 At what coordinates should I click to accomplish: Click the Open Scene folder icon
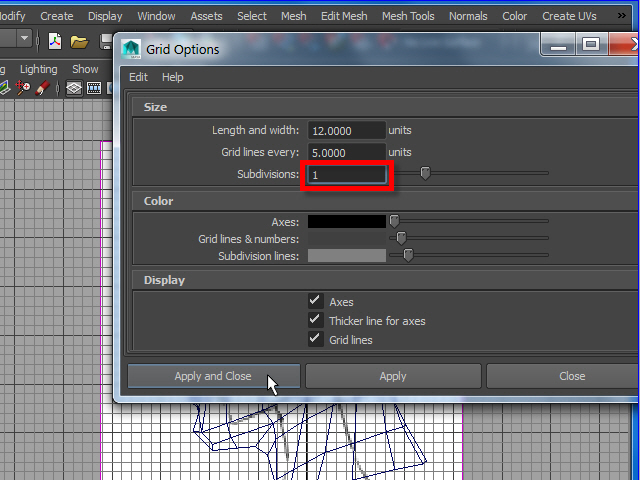(x=79, y=41)
